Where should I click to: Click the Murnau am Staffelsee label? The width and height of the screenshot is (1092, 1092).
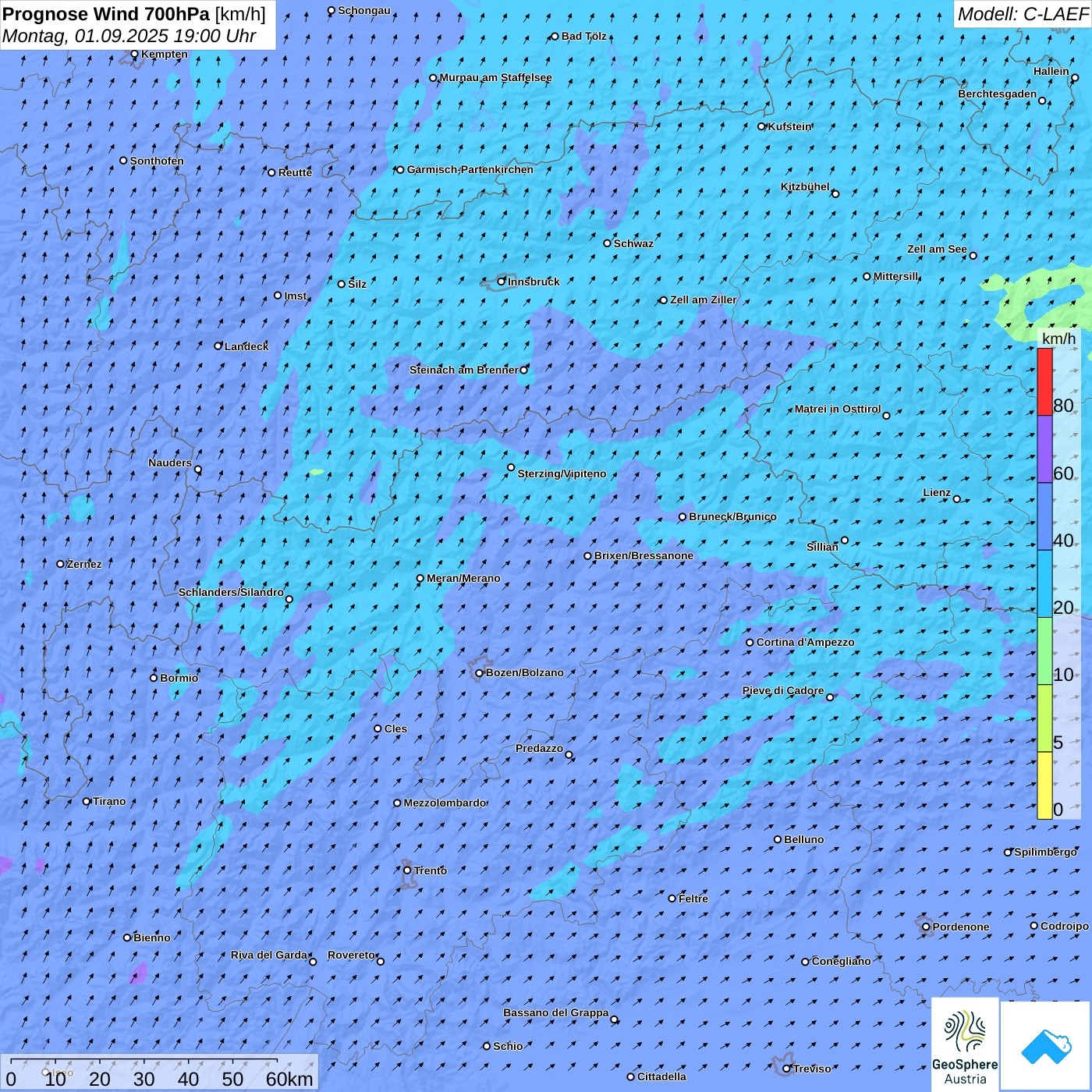point(495,77)
